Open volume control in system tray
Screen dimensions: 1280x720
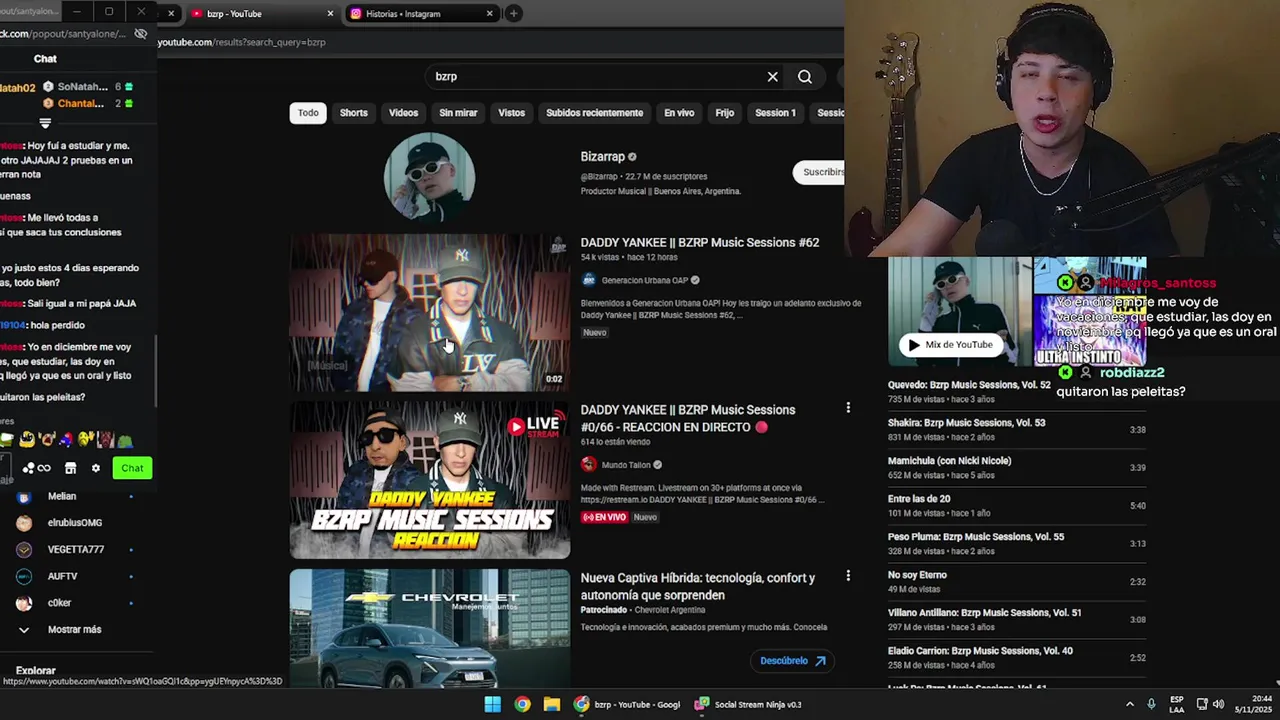(1218, 704)
